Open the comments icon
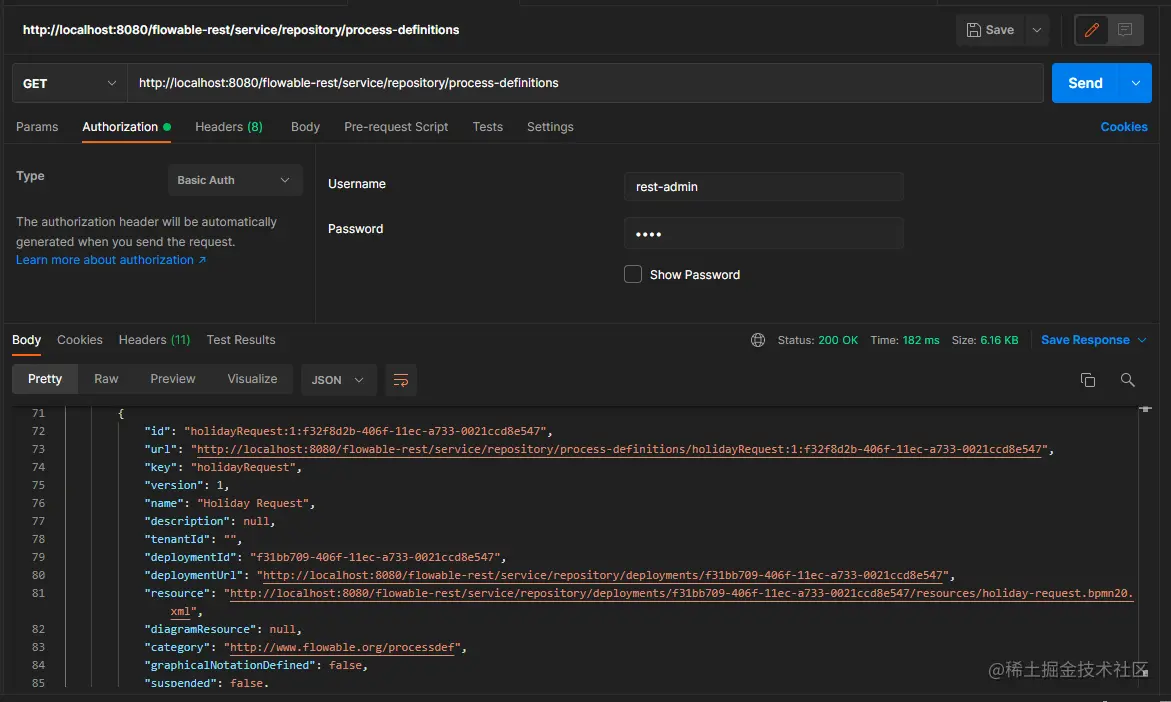This screenshot has width=1171, height=702. click(1125, 30)
